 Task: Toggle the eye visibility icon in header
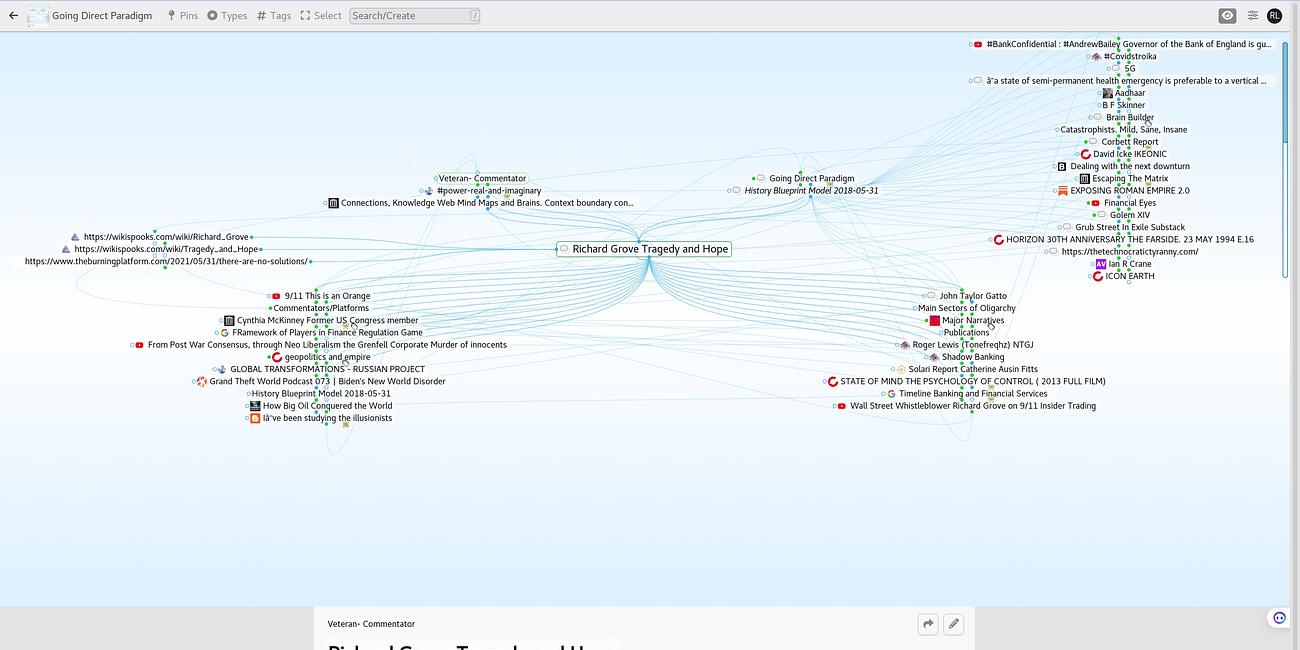tap(1227, 15)
